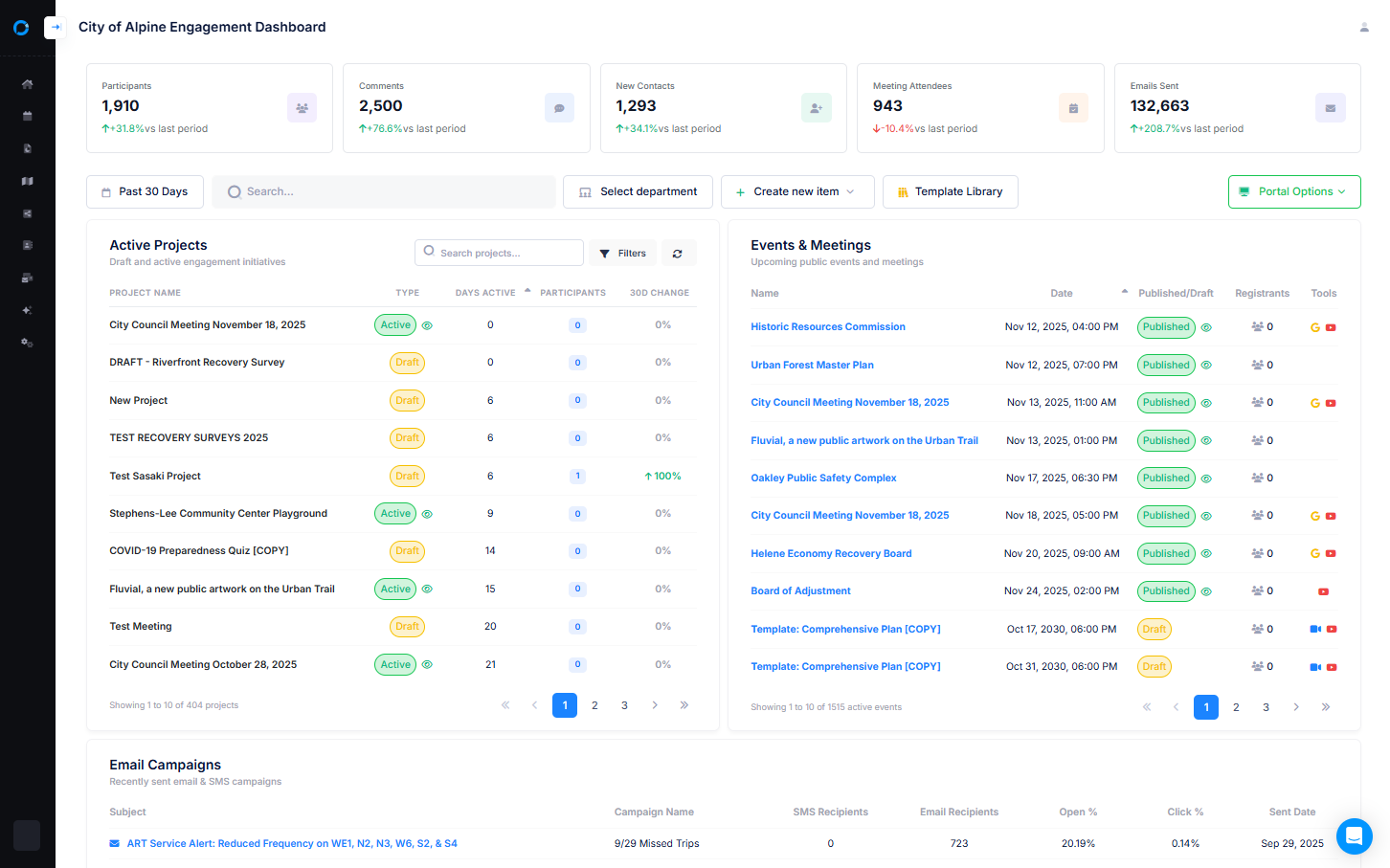
Task: Toggle preview eye on Fluvial Urban Trail project
Action: (427, 589)
